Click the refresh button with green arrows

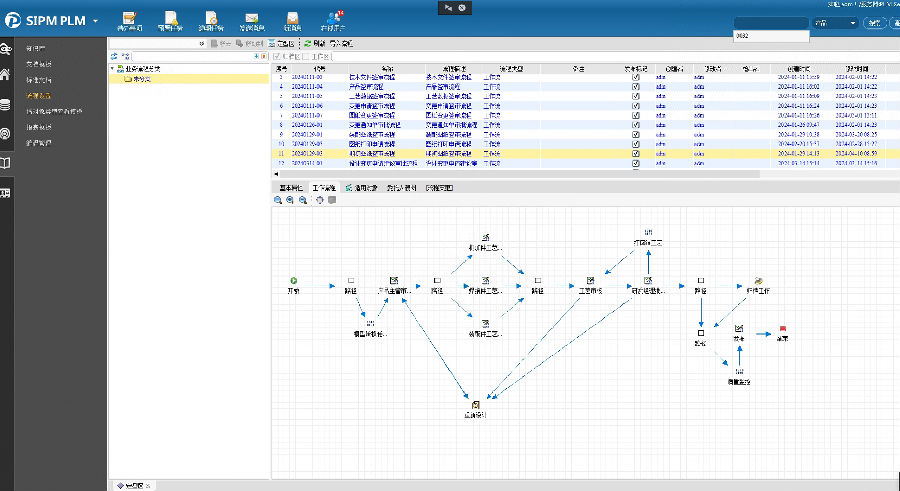pos(313,44)
